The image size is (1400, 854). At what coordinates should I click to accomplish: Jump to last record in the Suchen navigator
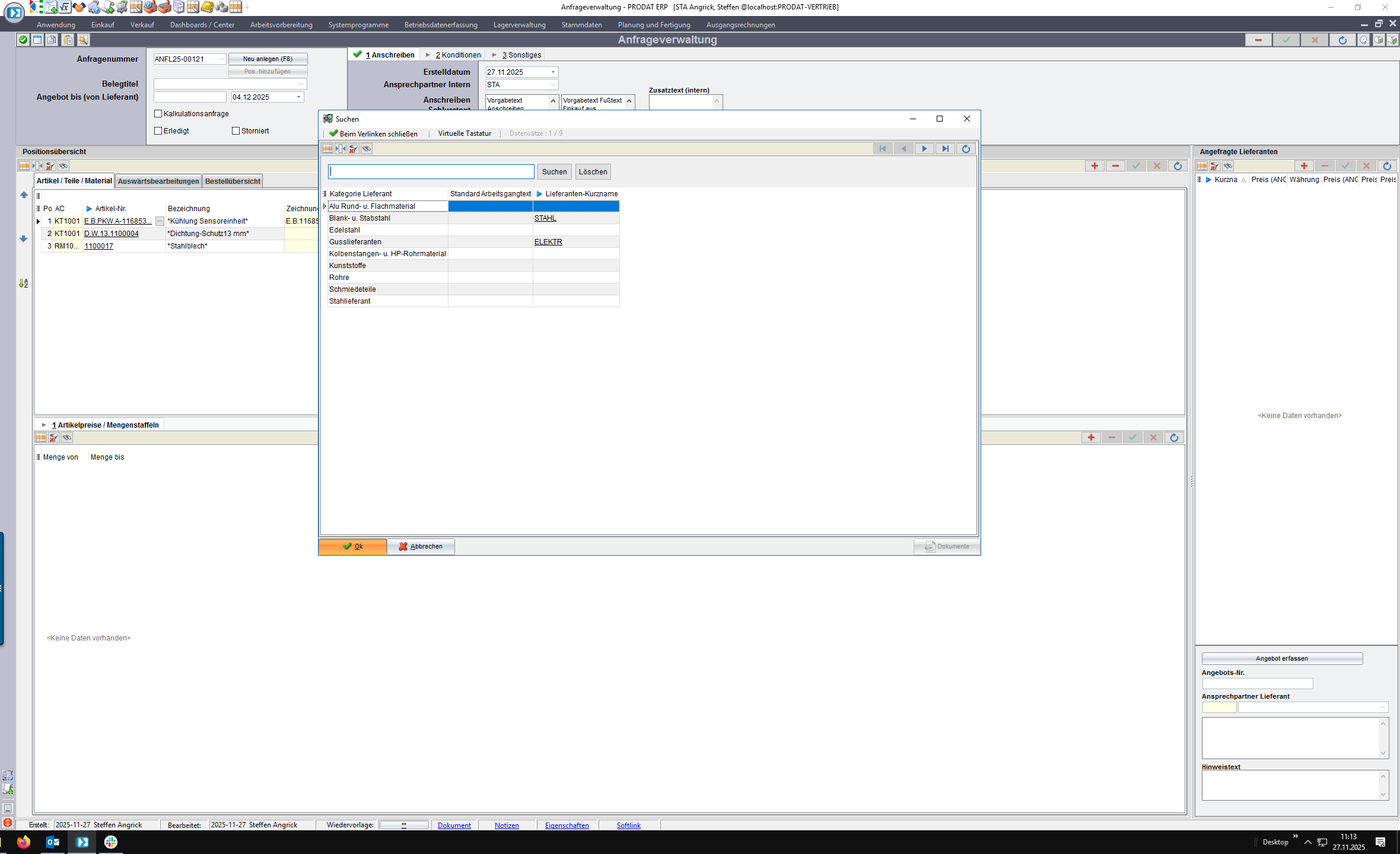[x=945, y=149]
